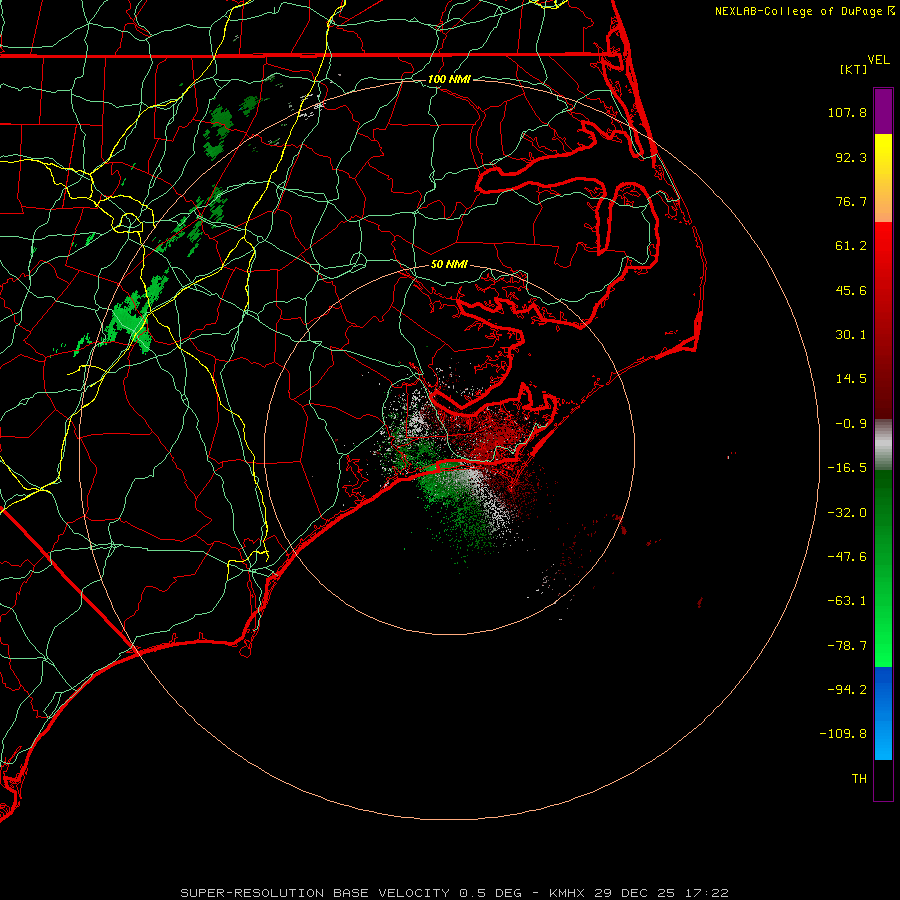Click the KMHX station identifier in the caption
900x900 pixels.
pos(567,893)
